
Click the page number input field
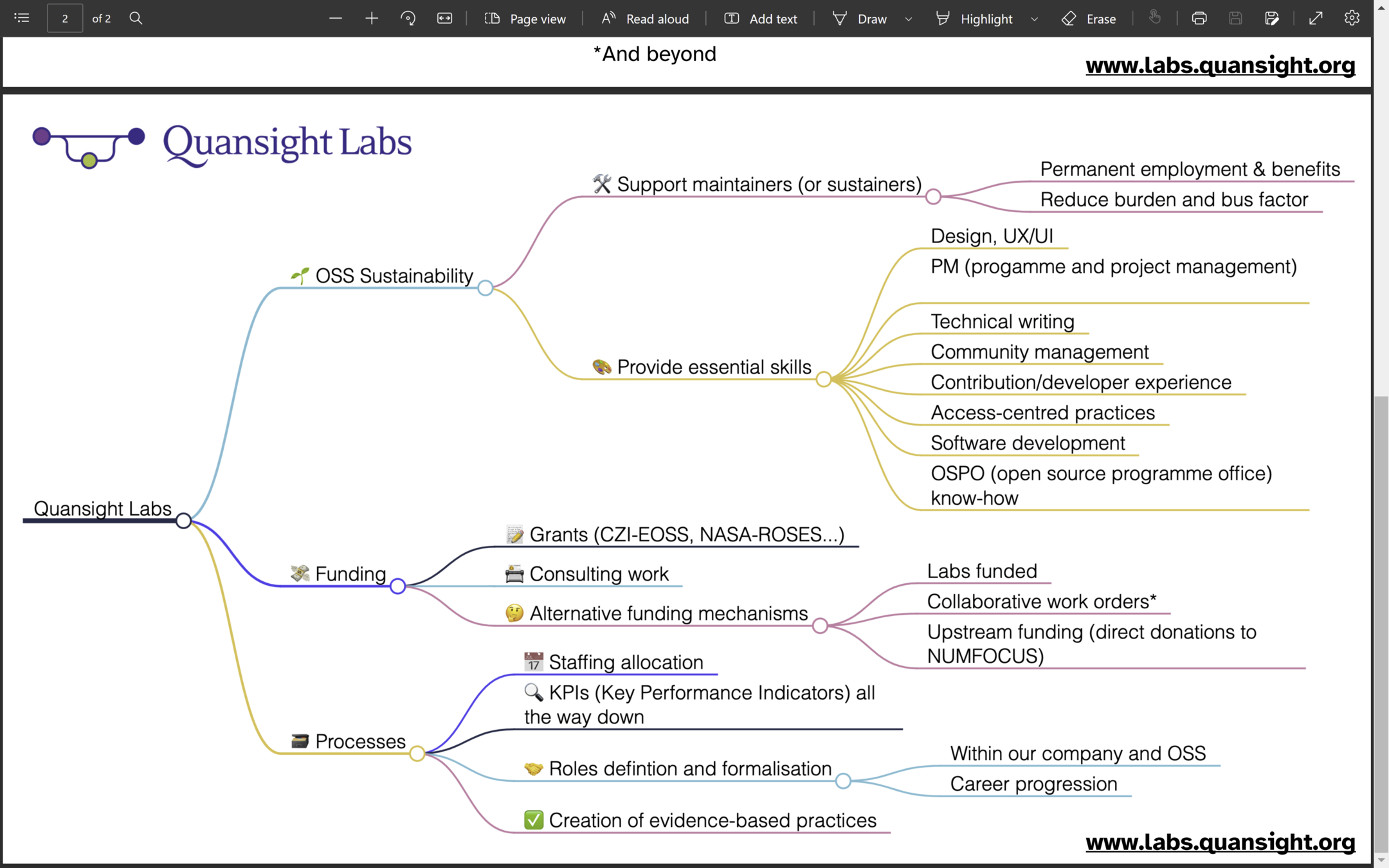[x=65, y=18]
